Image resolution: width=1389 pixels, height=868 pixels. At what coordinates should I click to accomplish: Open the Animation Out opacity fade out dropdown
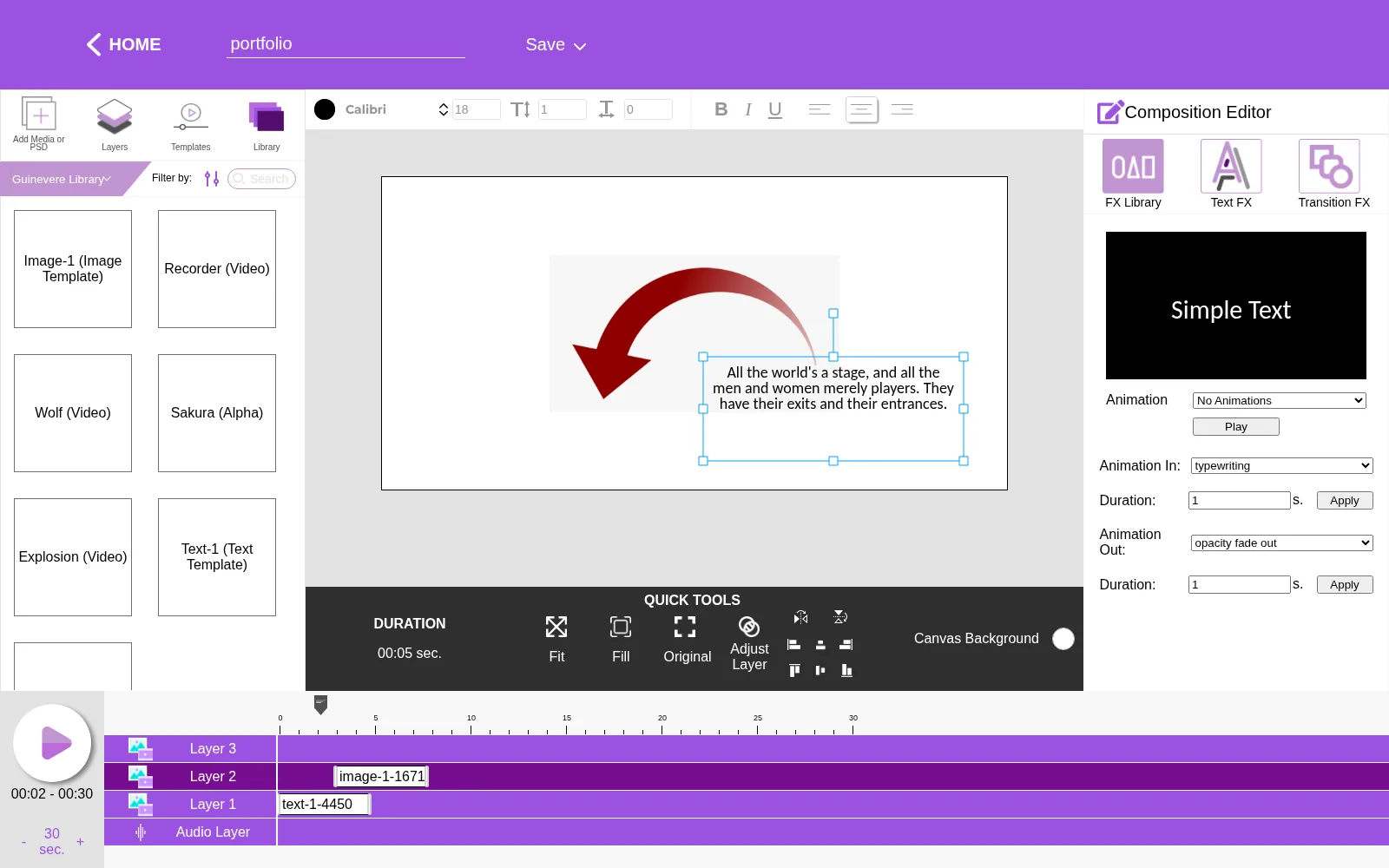[x=1281, y=543]
